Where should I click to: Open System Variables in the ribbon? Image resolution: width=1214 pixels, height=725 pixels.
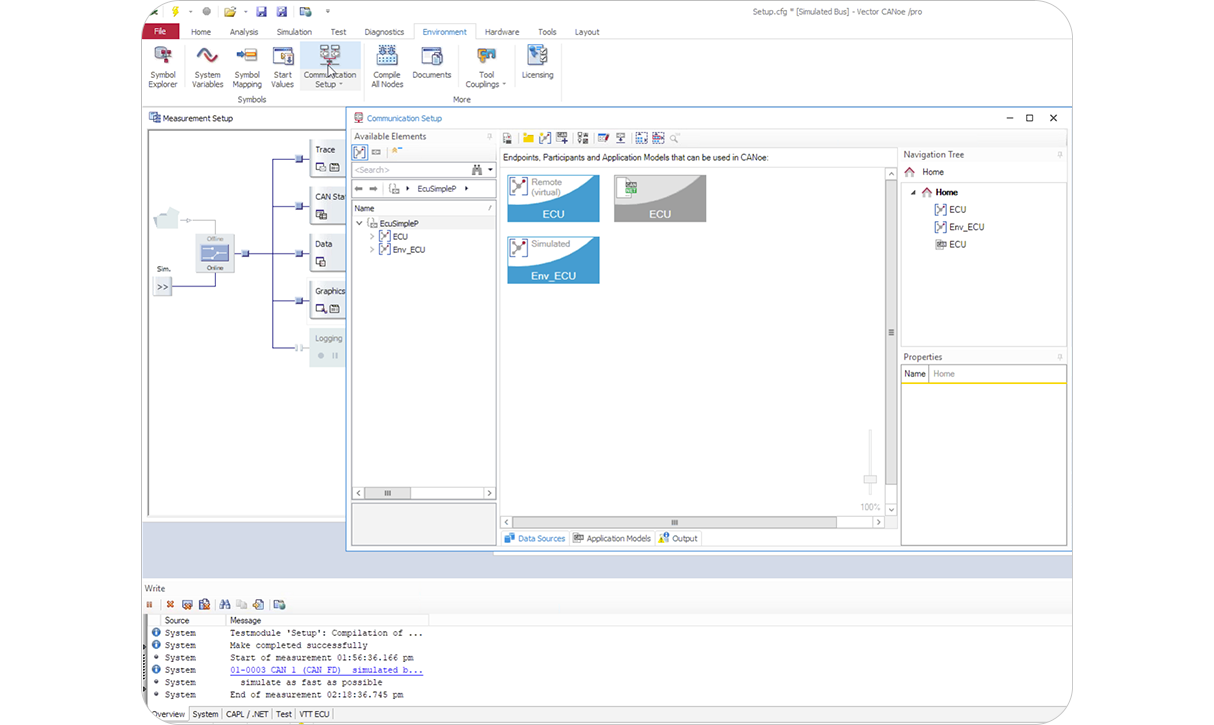(207, 67)
